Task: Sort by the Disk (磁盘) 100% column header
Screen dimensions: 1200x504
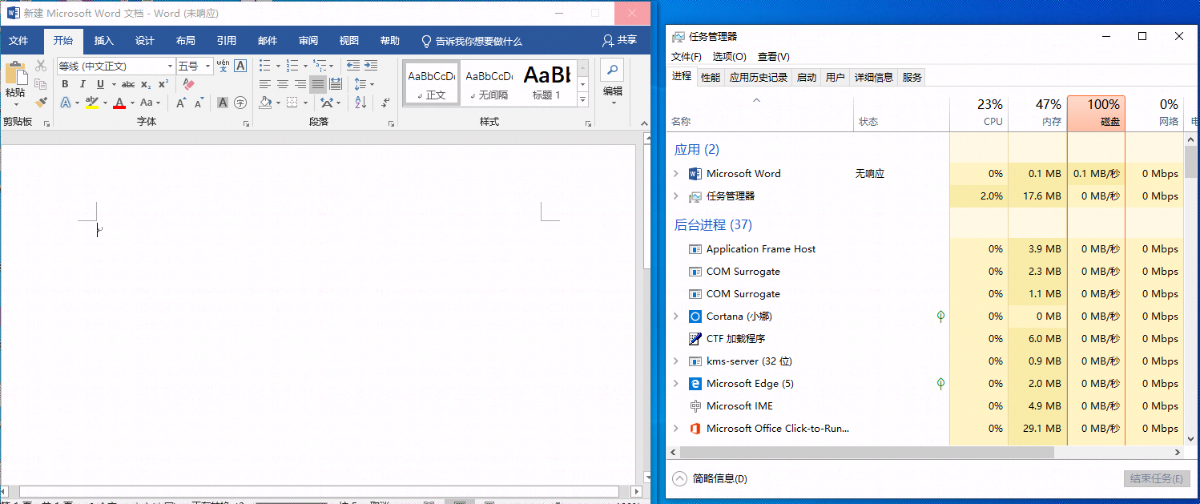Action: (x=1096, y=113)
